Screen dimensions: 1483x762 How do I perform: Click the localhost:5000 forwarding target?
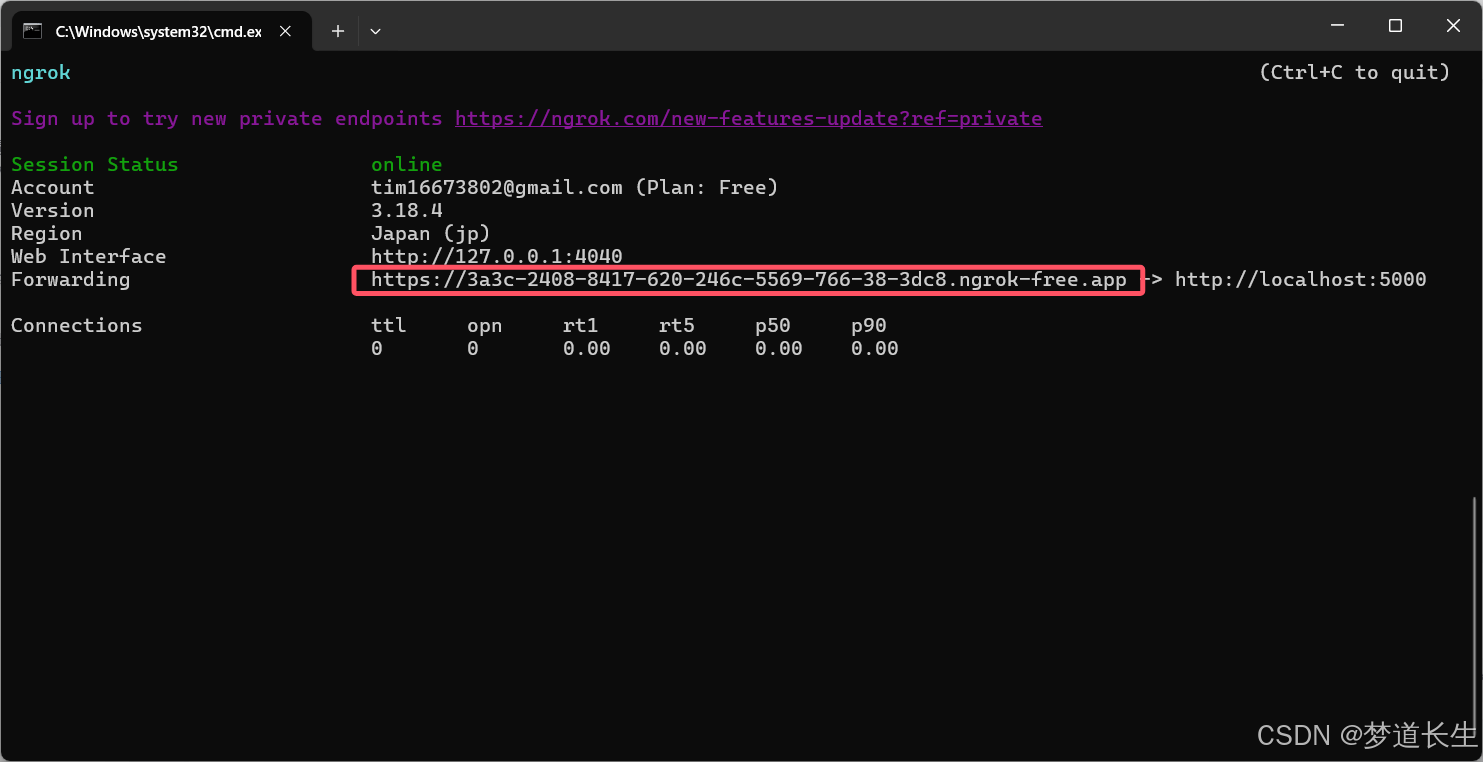1301,279
